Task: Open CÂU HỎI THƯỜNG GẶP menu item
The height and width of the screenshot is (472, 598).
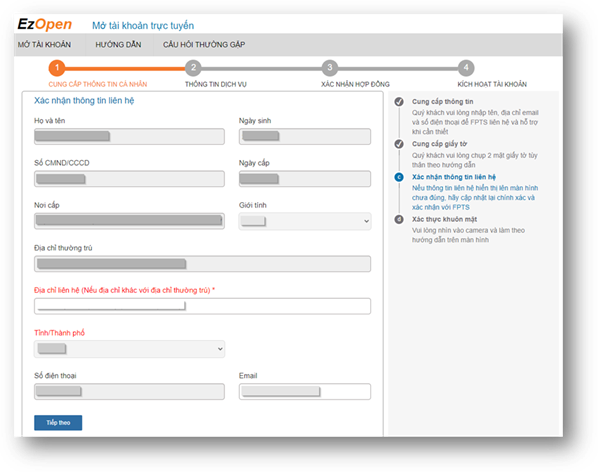Action: [x=204, y=45]
